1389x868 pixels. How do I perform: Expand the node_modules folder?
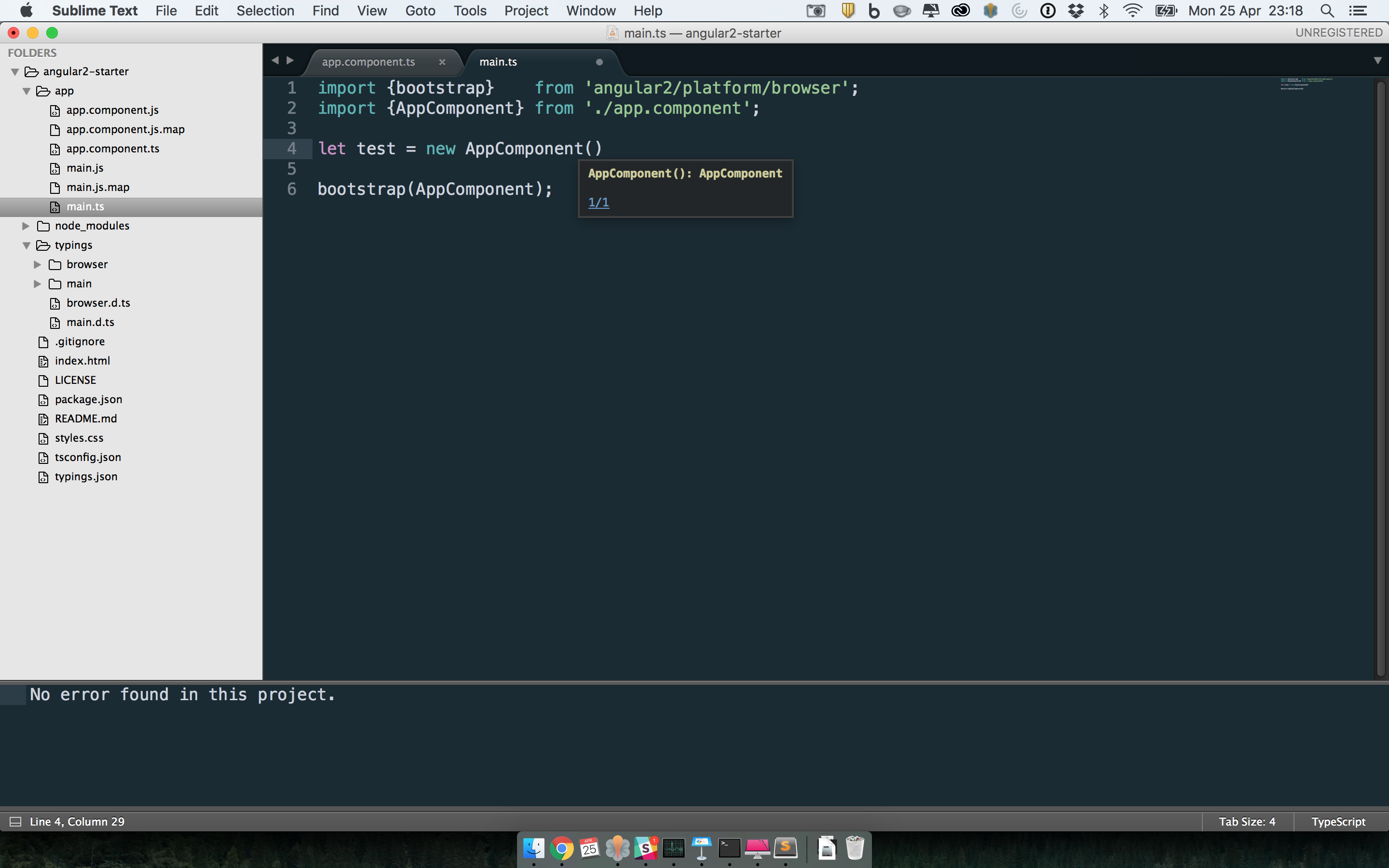pos(26,226)
